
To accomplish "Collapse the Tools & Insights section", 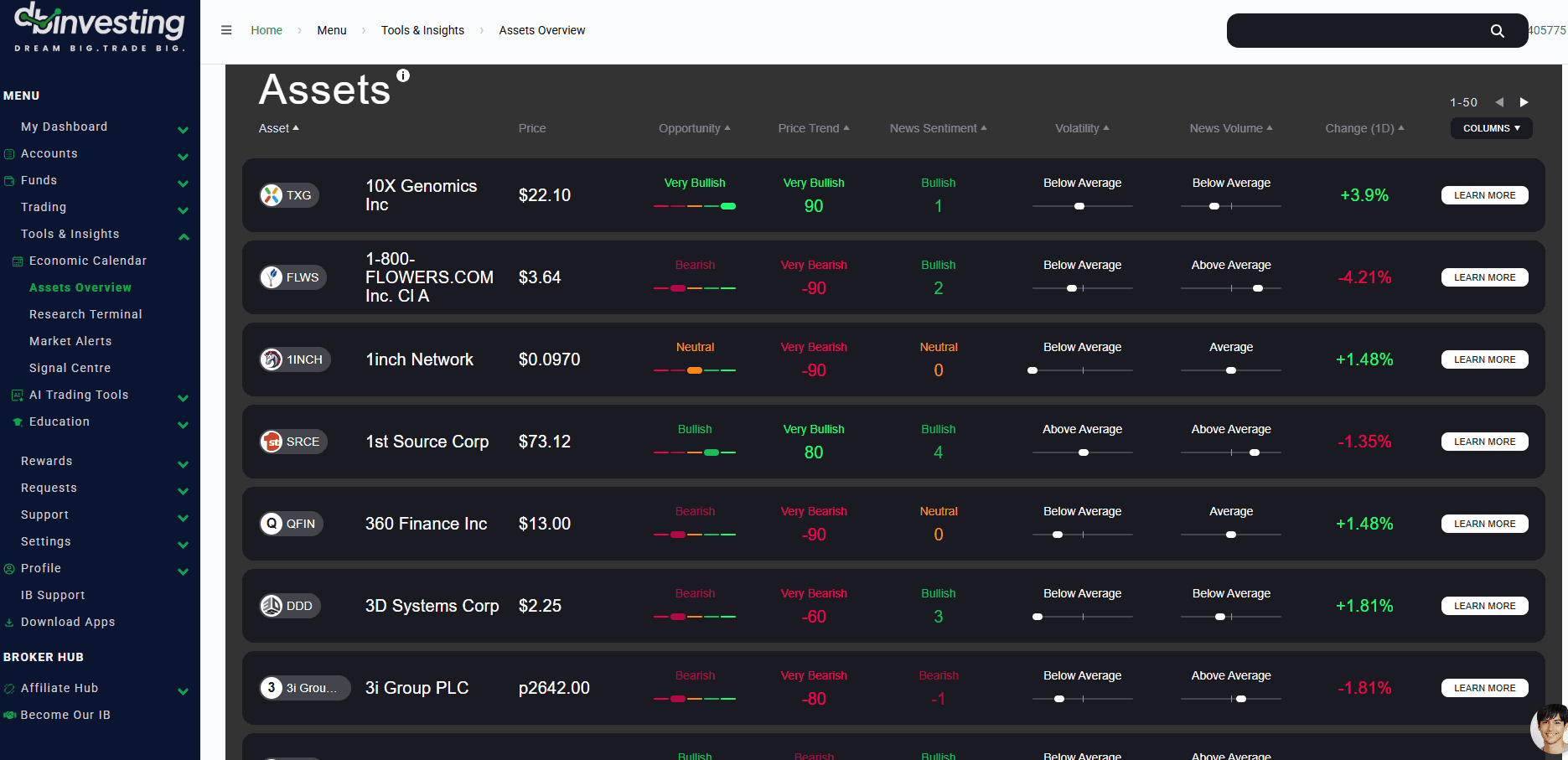I will click(x=183, y=237).
